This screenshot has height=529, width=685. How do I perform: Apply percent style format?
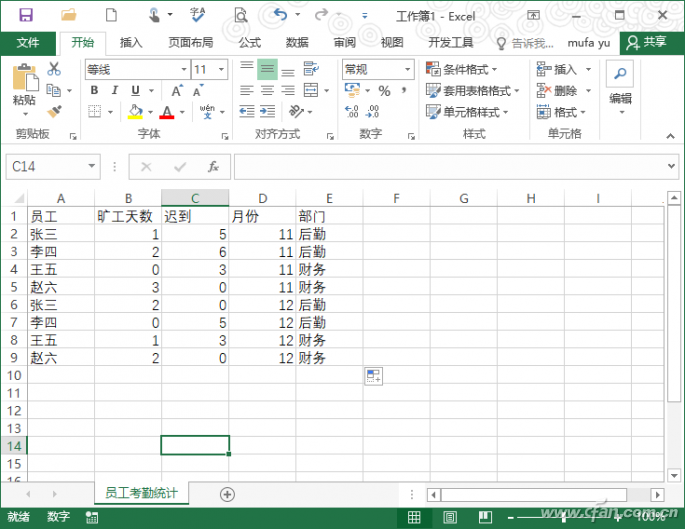click(384, 91)
